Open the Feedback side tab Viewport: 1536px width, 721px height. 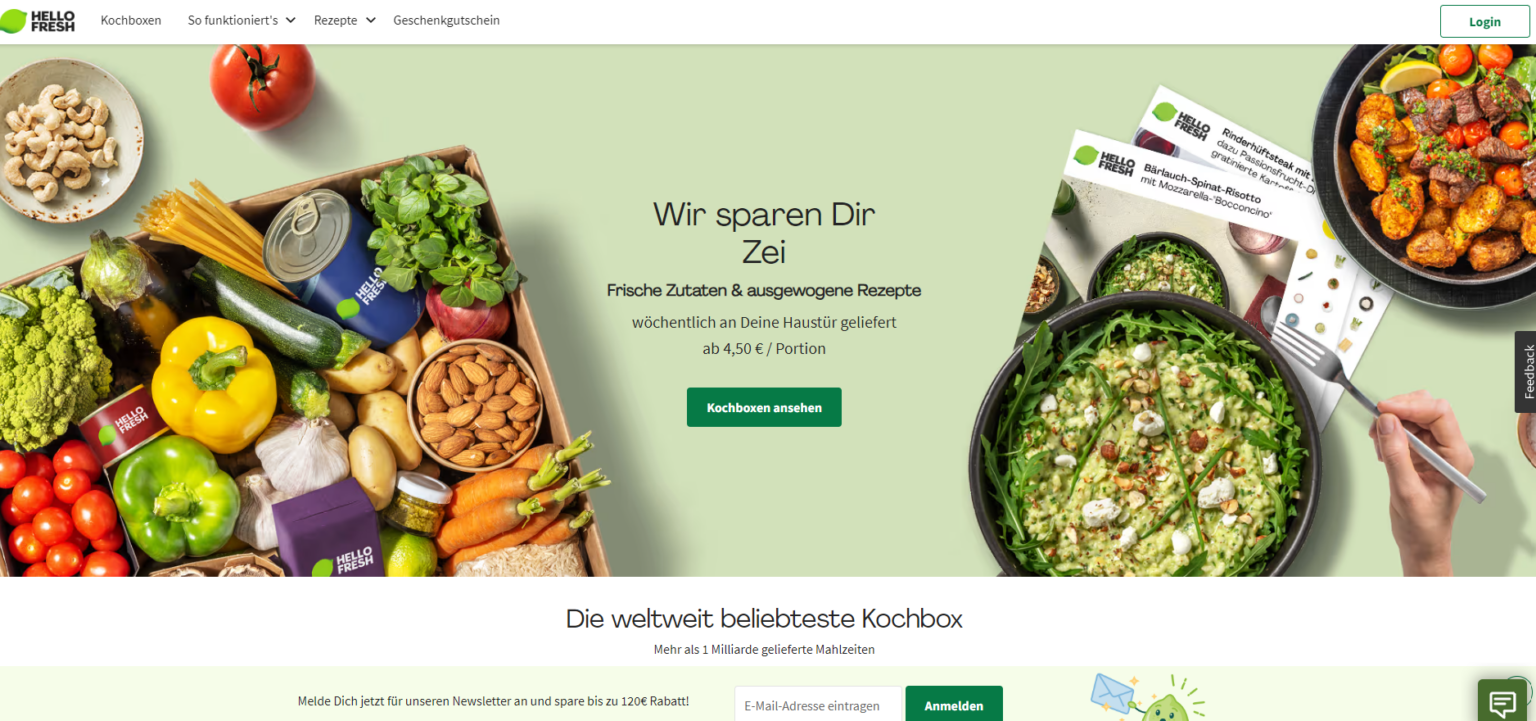[1526, 372]
